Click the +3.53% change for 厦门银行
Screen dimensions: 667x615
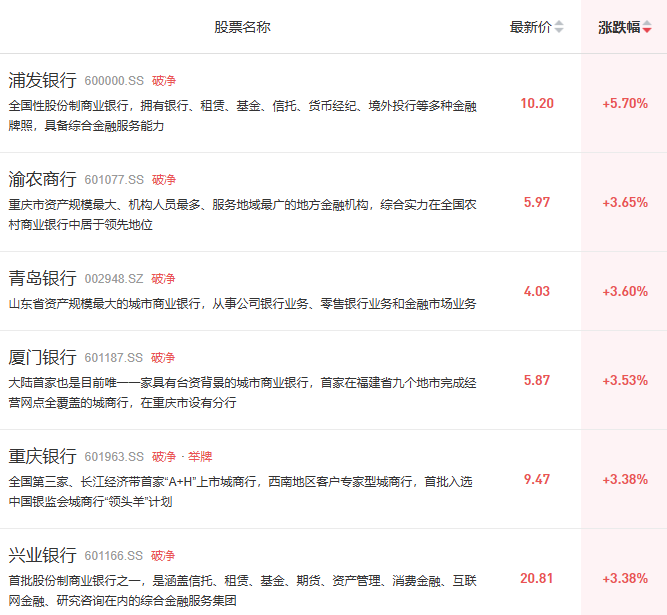[x=625, y=380]
